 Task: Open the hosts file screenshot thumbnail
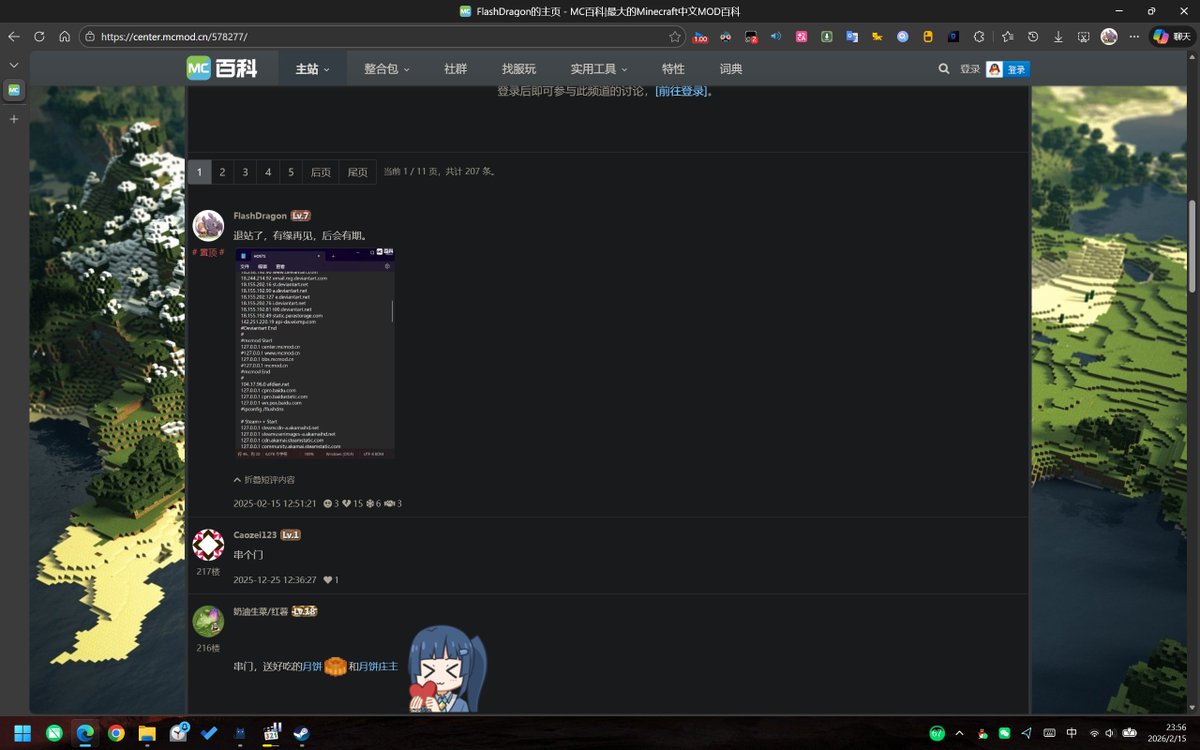click(314, 352)
